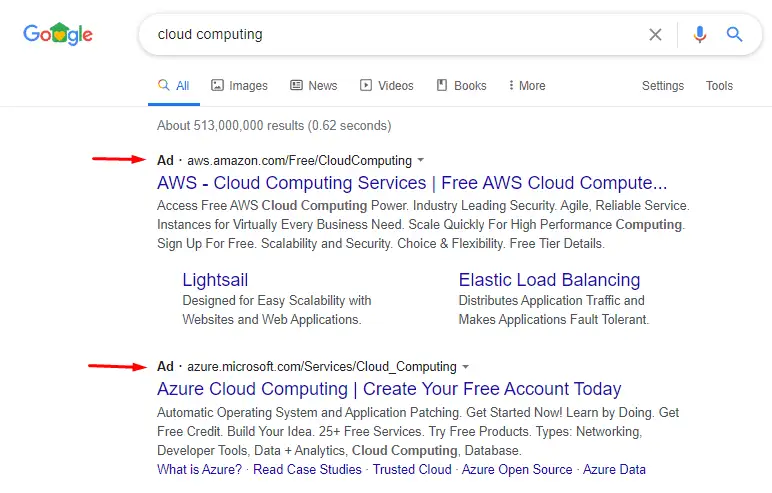
Task: Click the azure.microsoft.com/Services/Cloud_Computing URL text
Action: click(322, 367)
